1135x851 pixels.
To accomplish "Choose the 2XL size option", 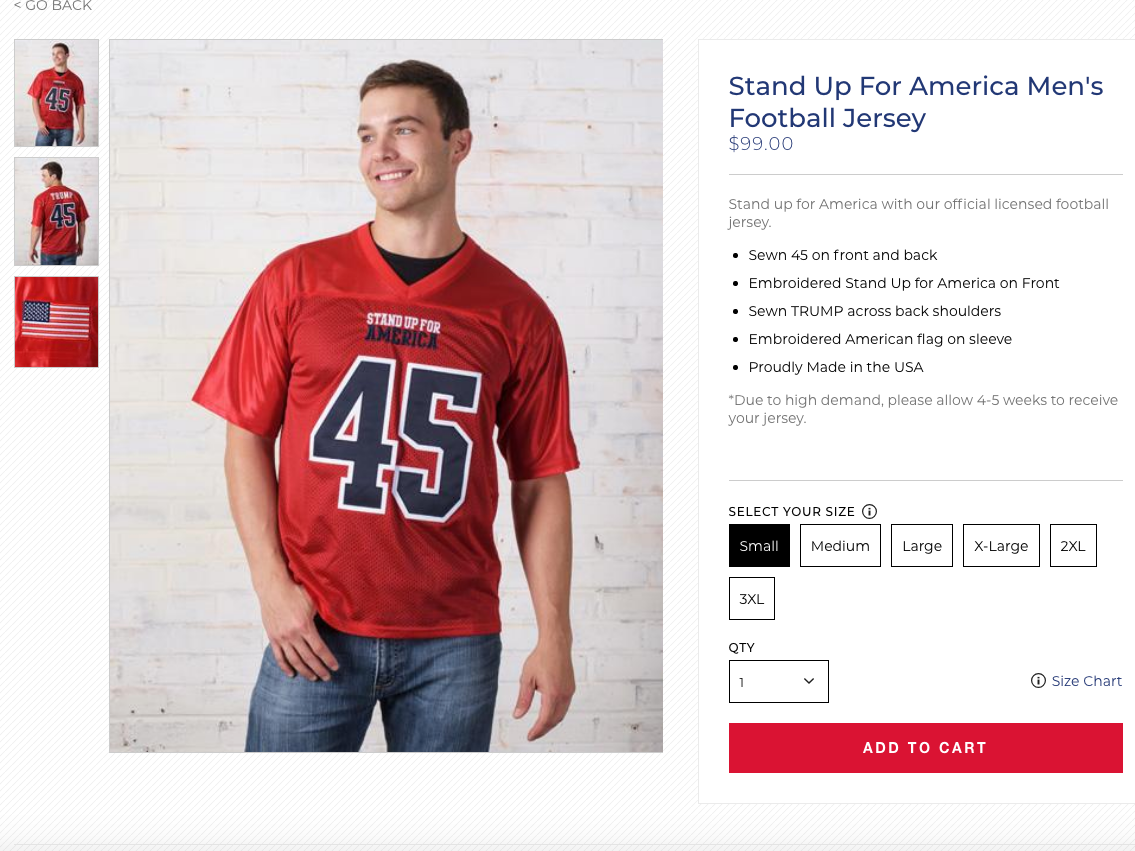I will point(1073,546).
